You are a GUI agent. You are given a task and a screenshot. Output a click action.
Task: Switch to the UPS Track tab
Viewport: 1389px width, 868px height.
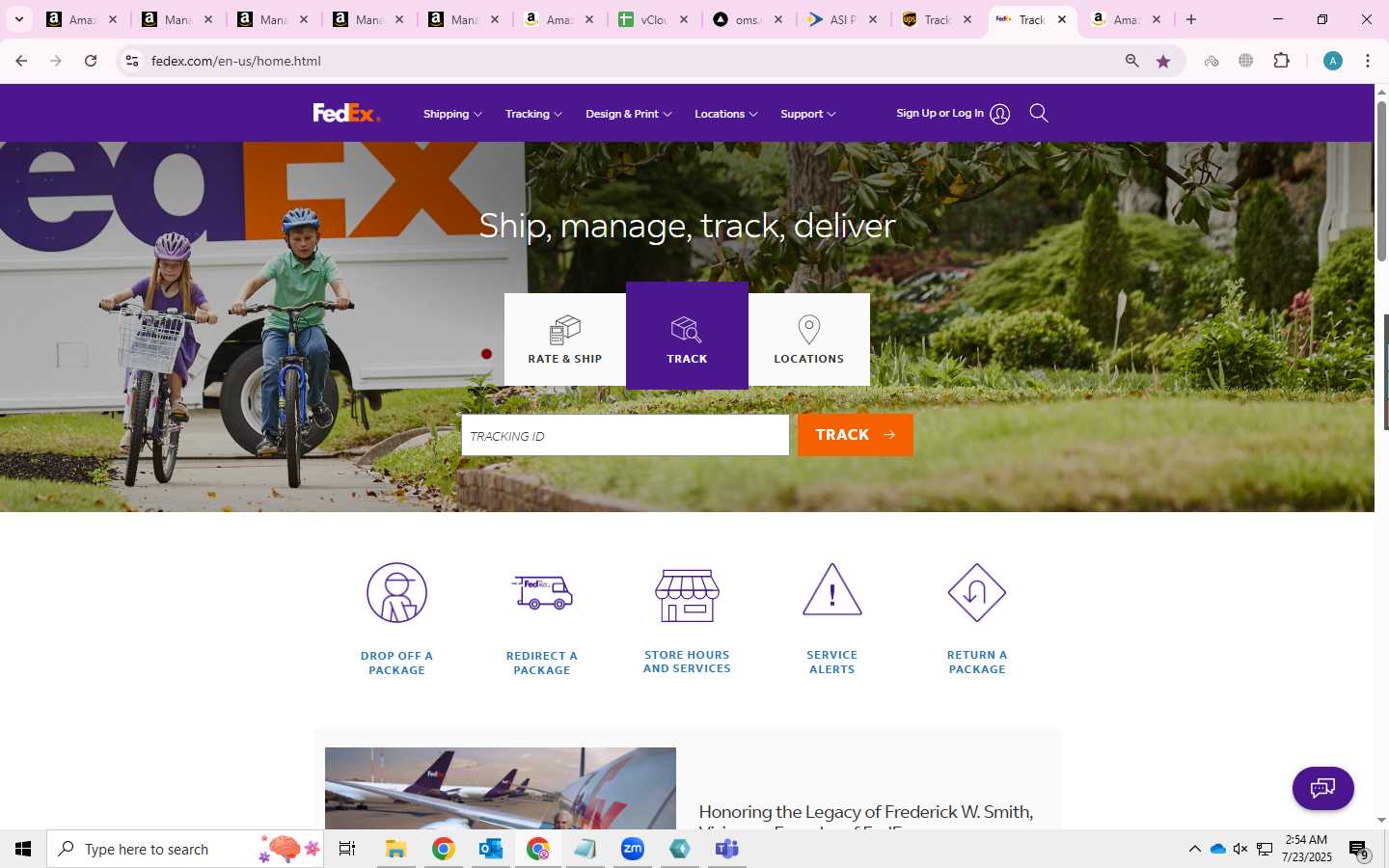click(x=938, y=19)
